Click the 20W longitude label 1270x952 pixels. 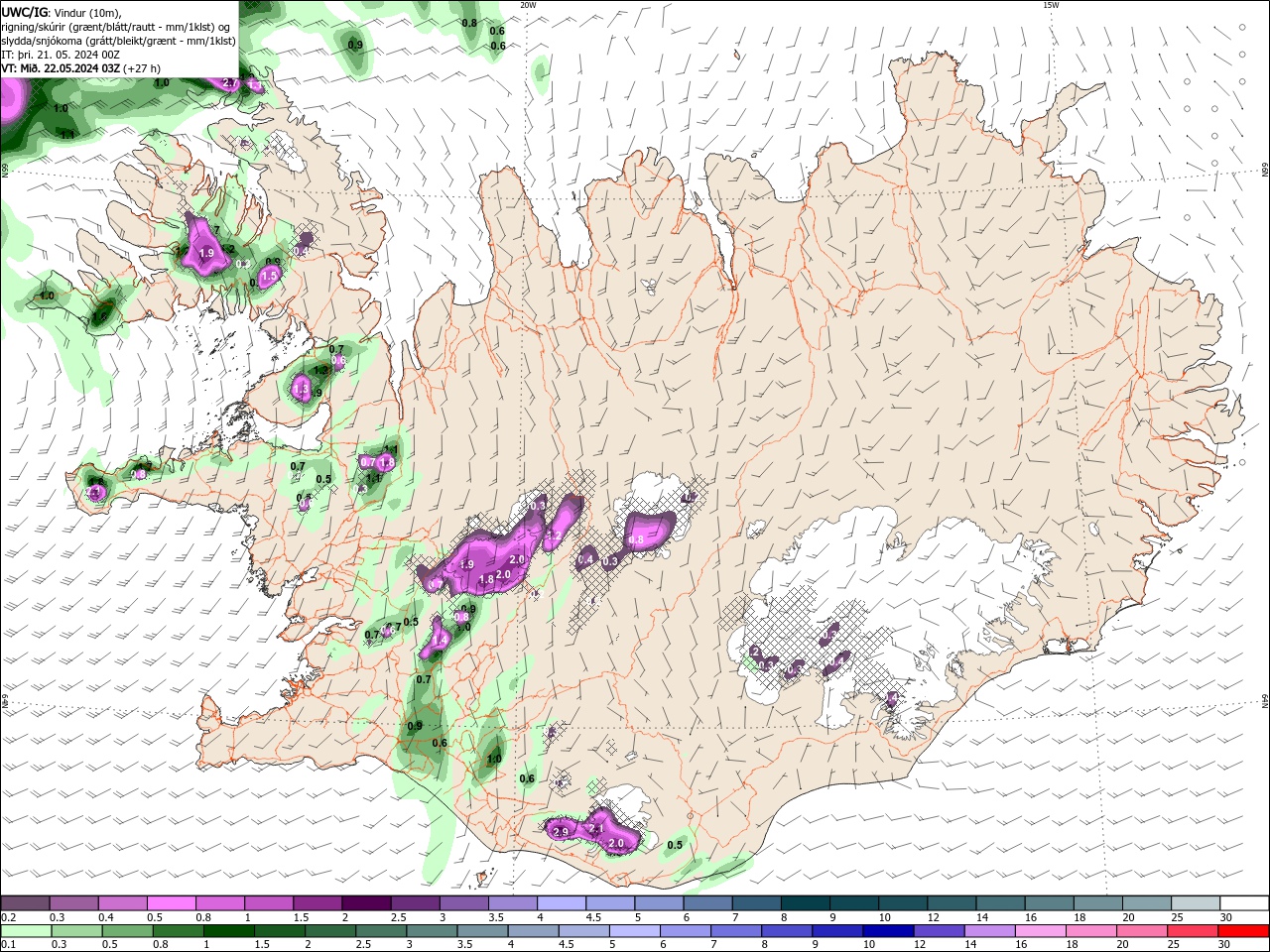tap(528, 4)
